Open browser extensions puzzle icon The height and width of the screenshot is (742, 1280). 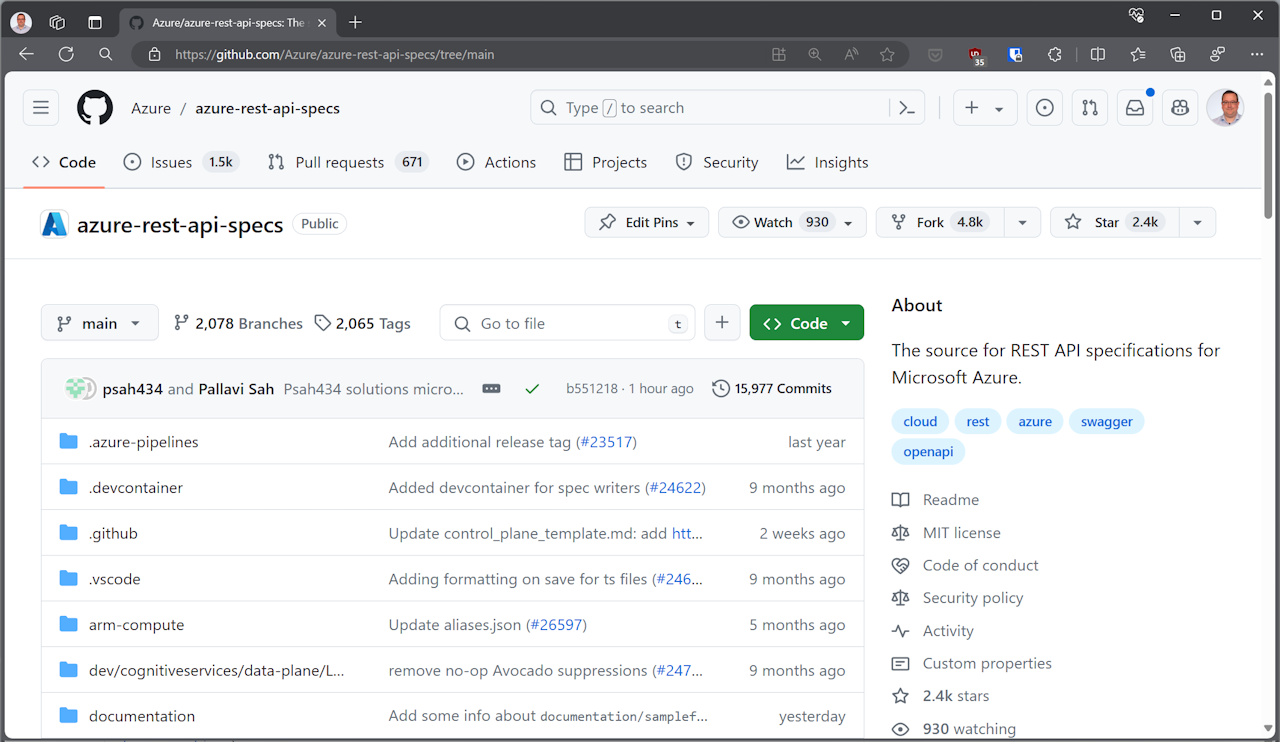1054,55
